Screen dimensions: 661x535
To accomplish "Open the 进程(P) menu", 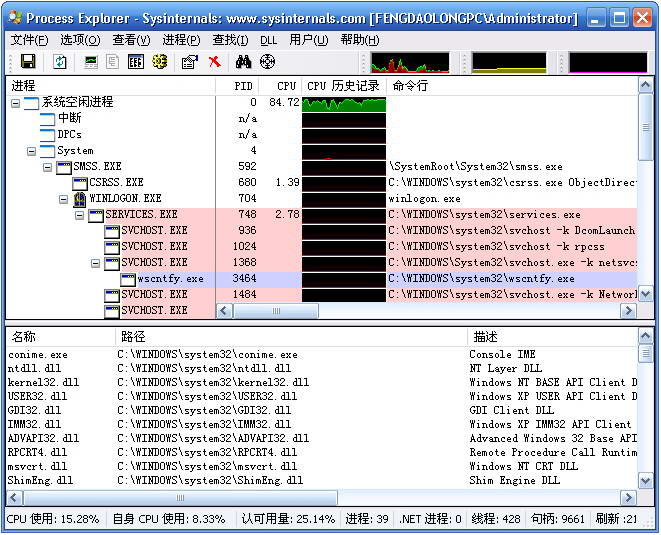I will (x=181, y=40).
